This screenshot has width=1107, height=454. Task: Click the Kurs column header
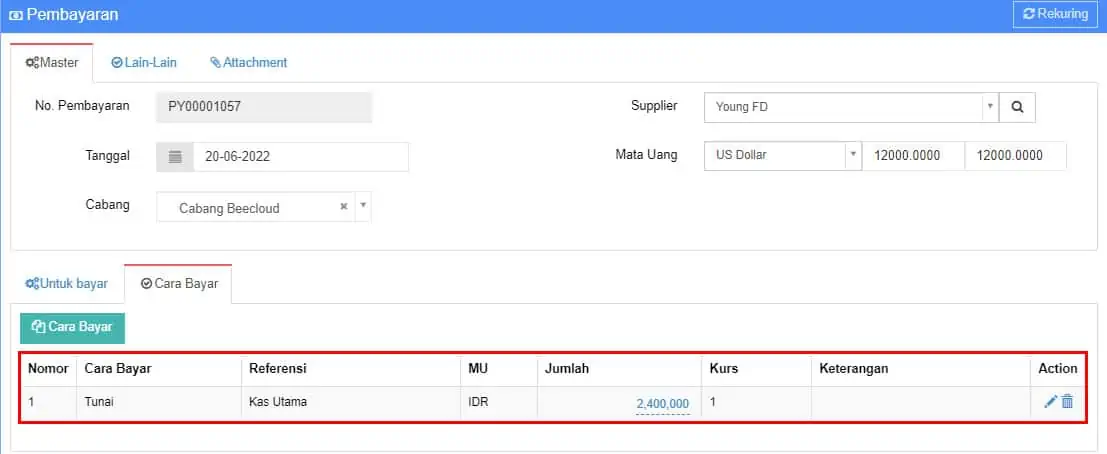[x=756, y=369]
